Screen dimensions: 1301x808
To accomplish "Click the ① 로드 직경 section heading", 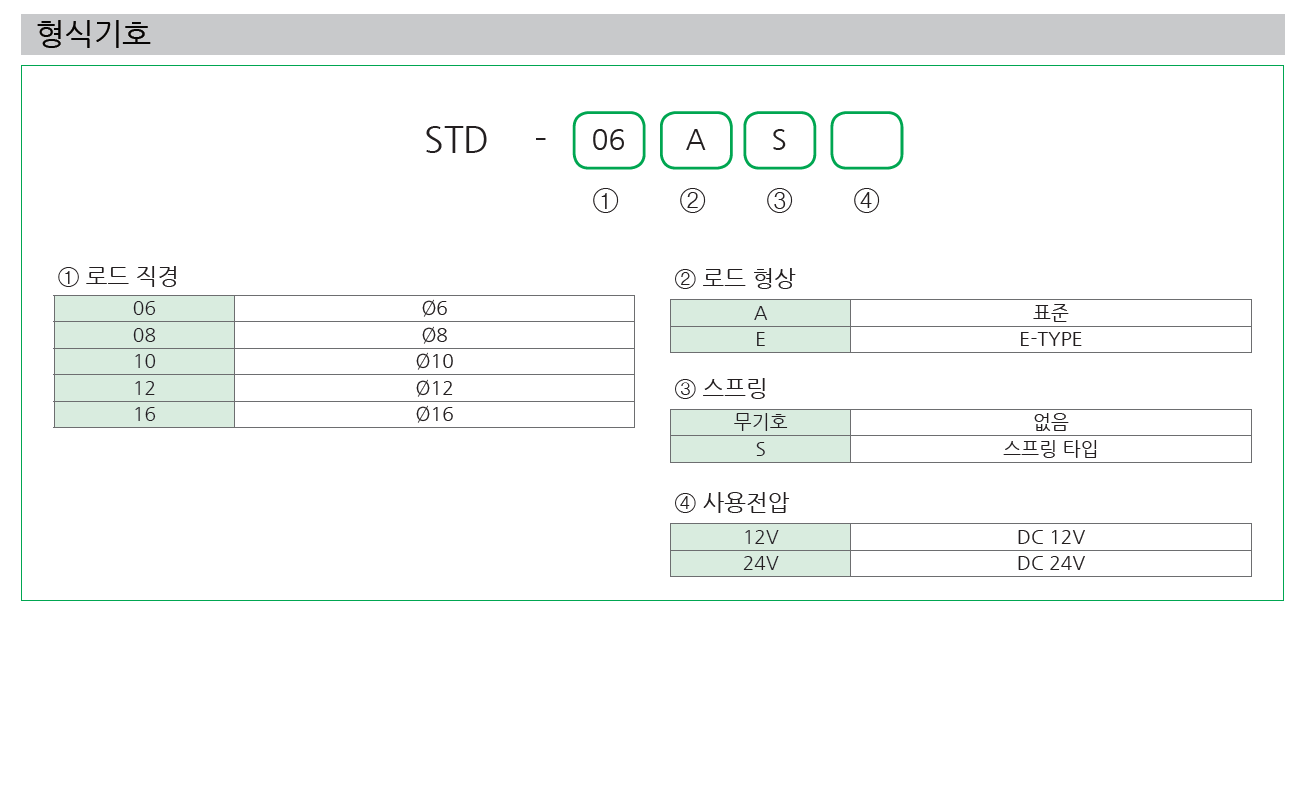I will (119, 276).
